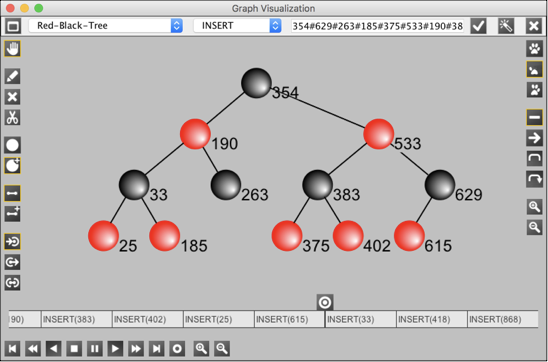Select the add edge with plus tool
This screenshot has height=362, width=548.
coord(12,214)
